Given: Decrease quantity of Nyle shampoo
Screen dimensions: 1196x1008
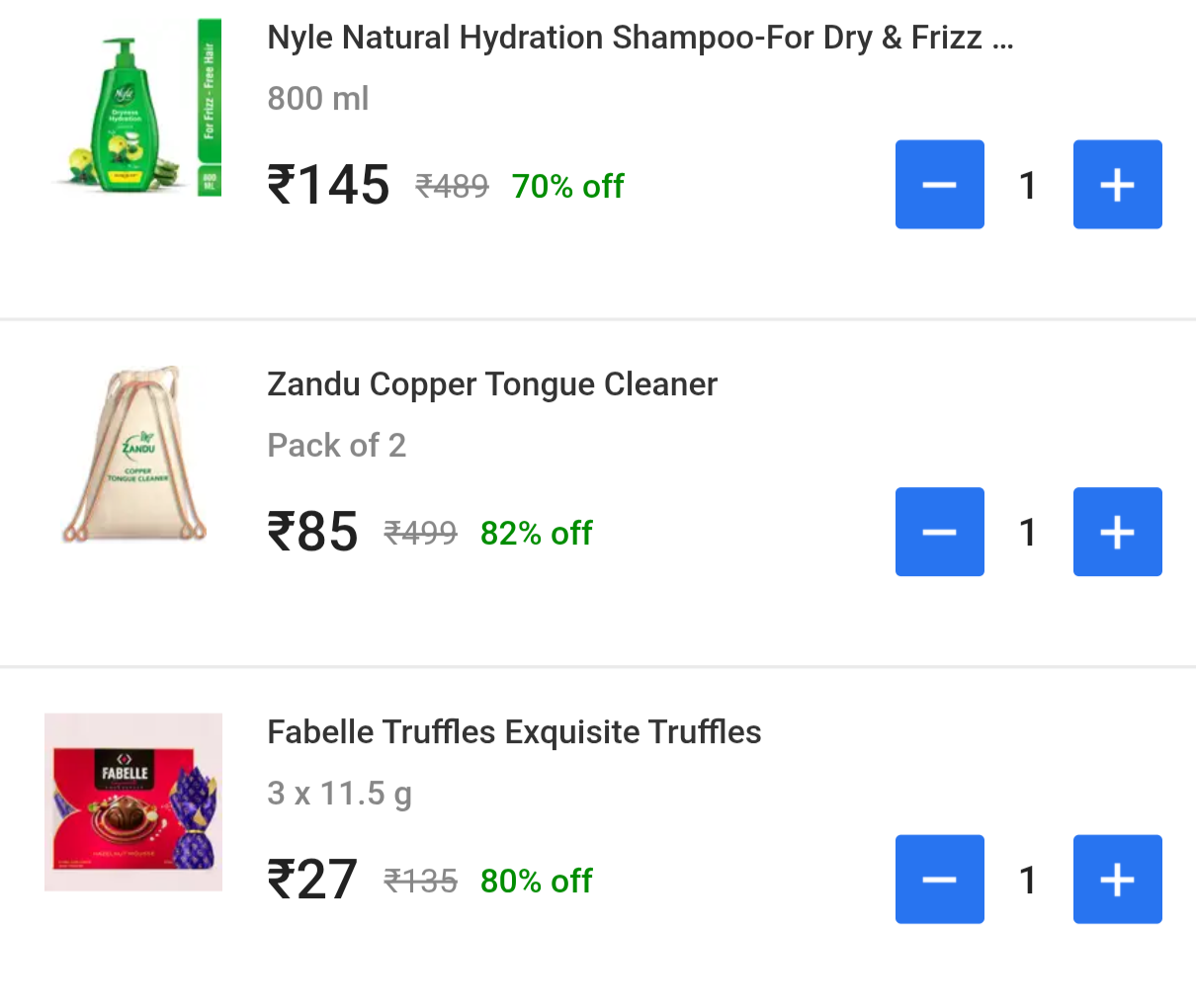Looking at the screenshot, I should [x=939, y=185].
